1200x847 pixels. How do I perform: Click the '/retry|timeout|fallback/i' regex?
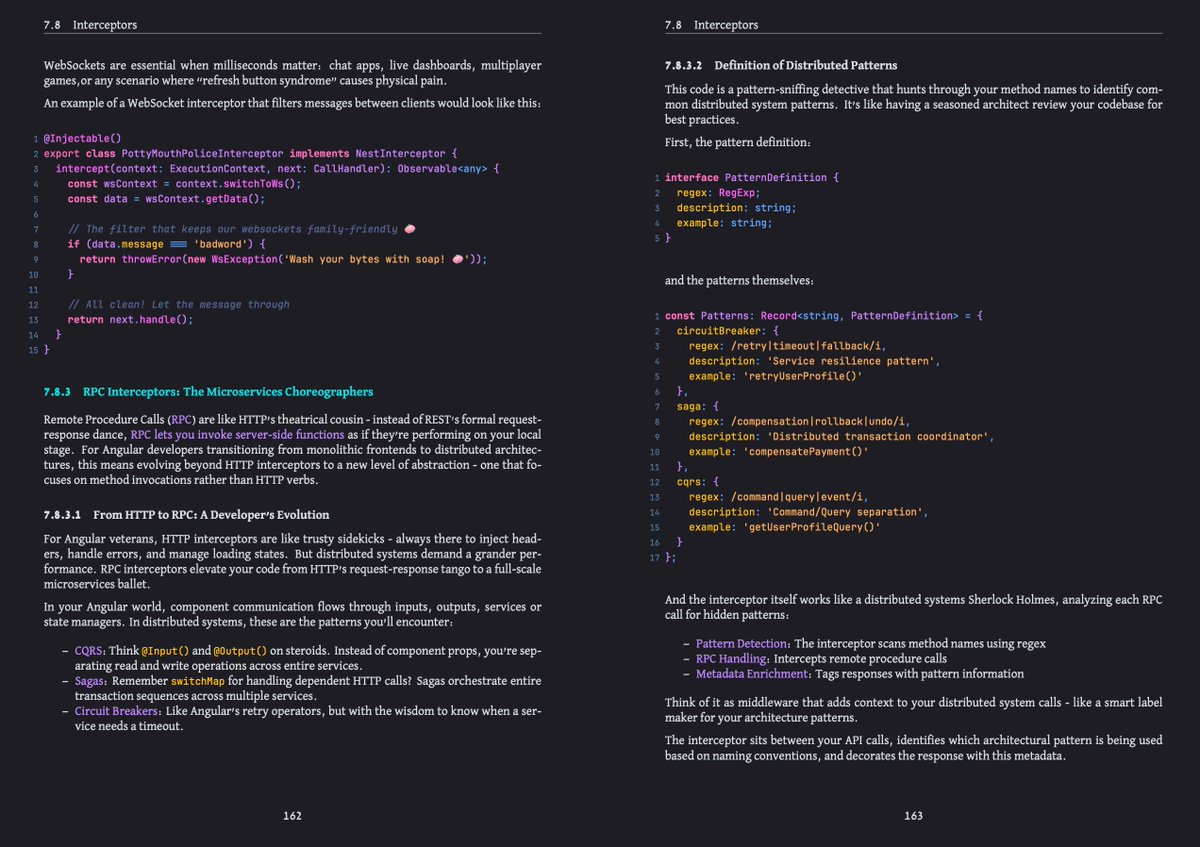pyautogui.click(x=806, y=346)
